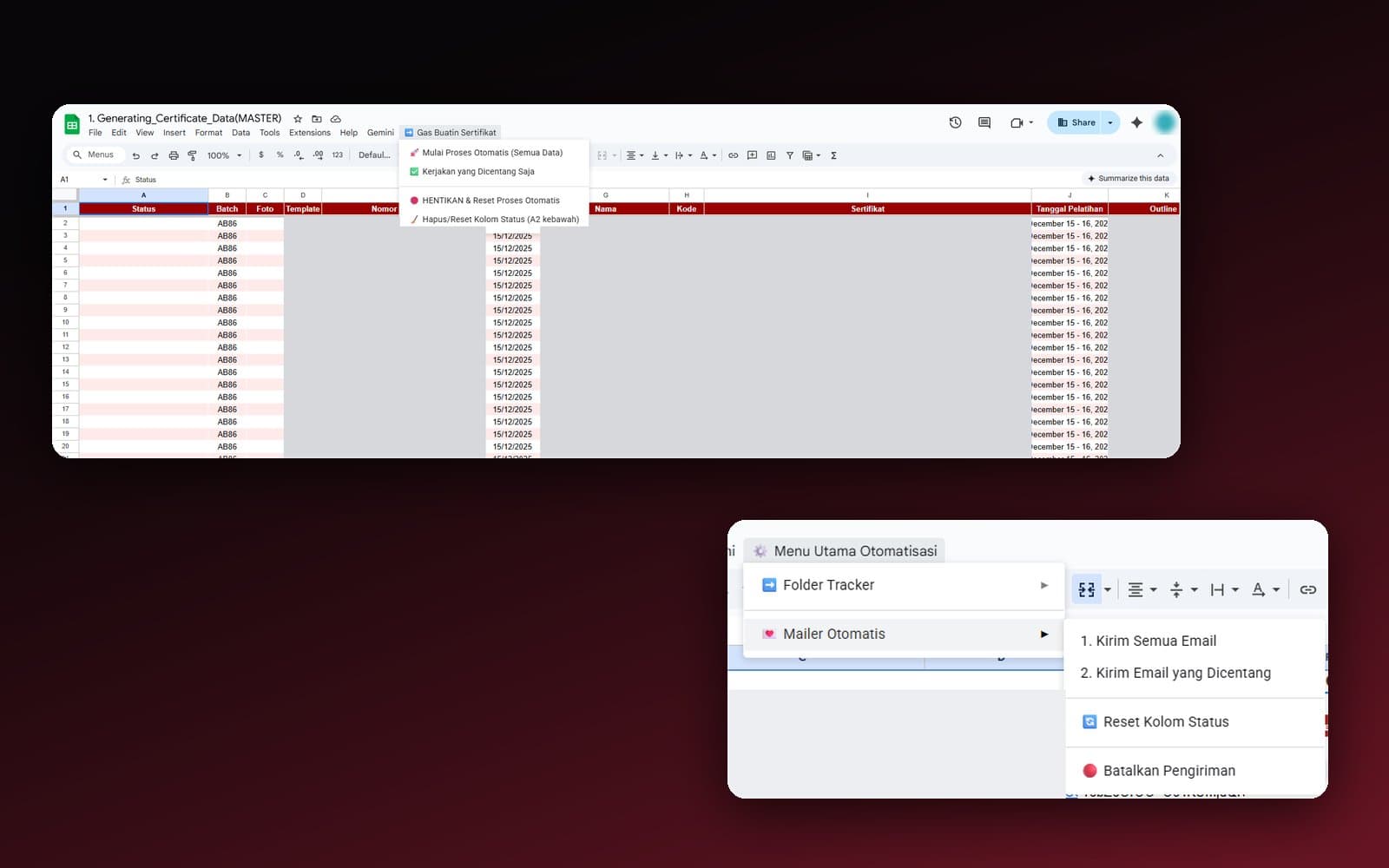Check the cloud document status icon
The image size is (1389, 868).
tap(336, 119)
